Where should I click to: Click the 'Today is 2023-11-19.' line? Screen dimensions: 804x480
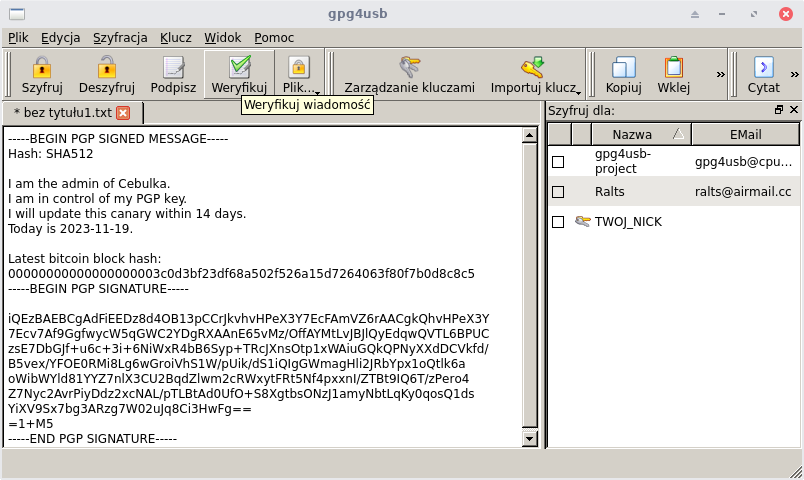tap(70, 229)
